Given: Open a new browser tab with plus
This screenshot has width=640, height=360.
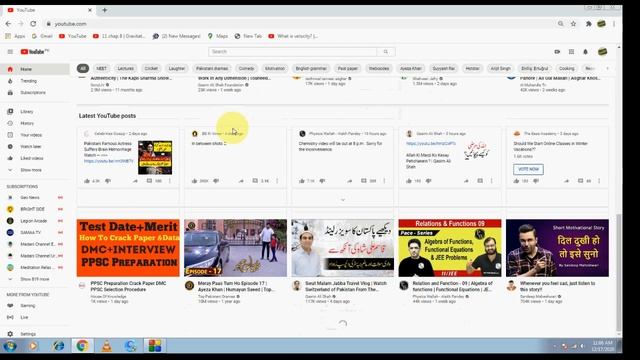Looking at the screenshot, I should 104,10.
